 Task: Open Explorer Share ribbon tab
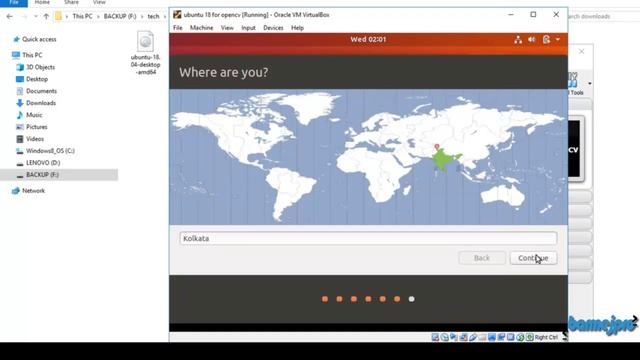click(x=71, y=2)
